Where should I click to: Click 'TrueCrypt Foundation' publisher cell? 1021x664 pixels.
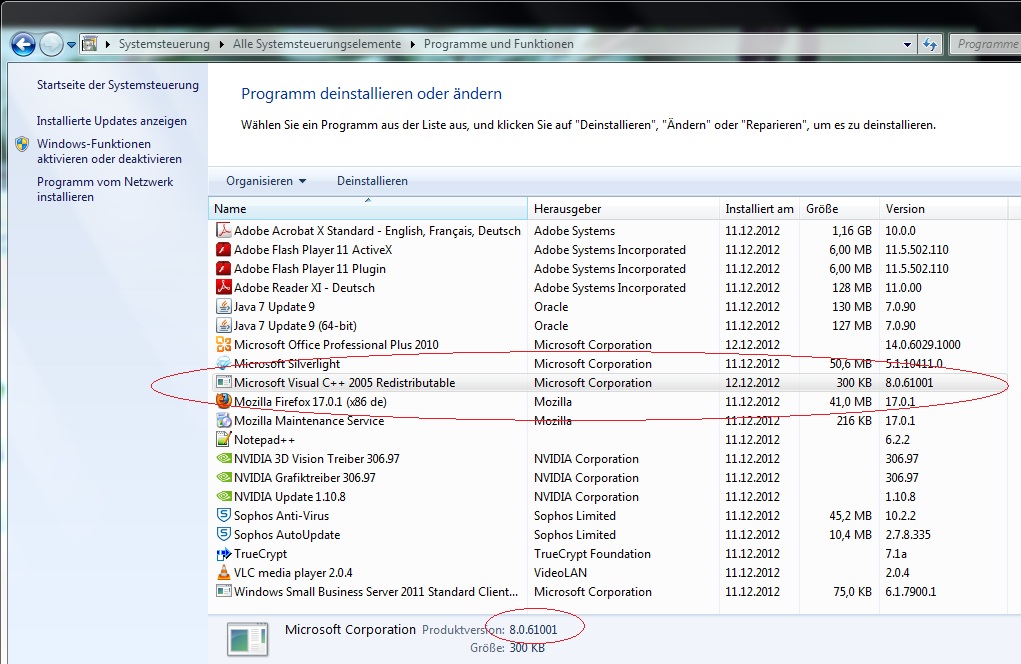tap(592, 553)
